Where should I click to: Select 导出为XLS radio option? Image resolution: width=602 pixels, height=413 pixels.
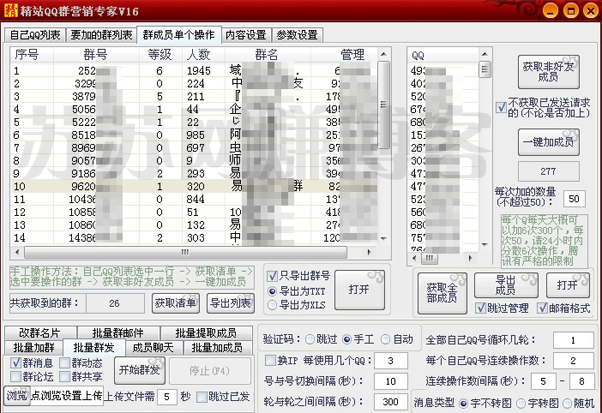(x=272, y=305)
